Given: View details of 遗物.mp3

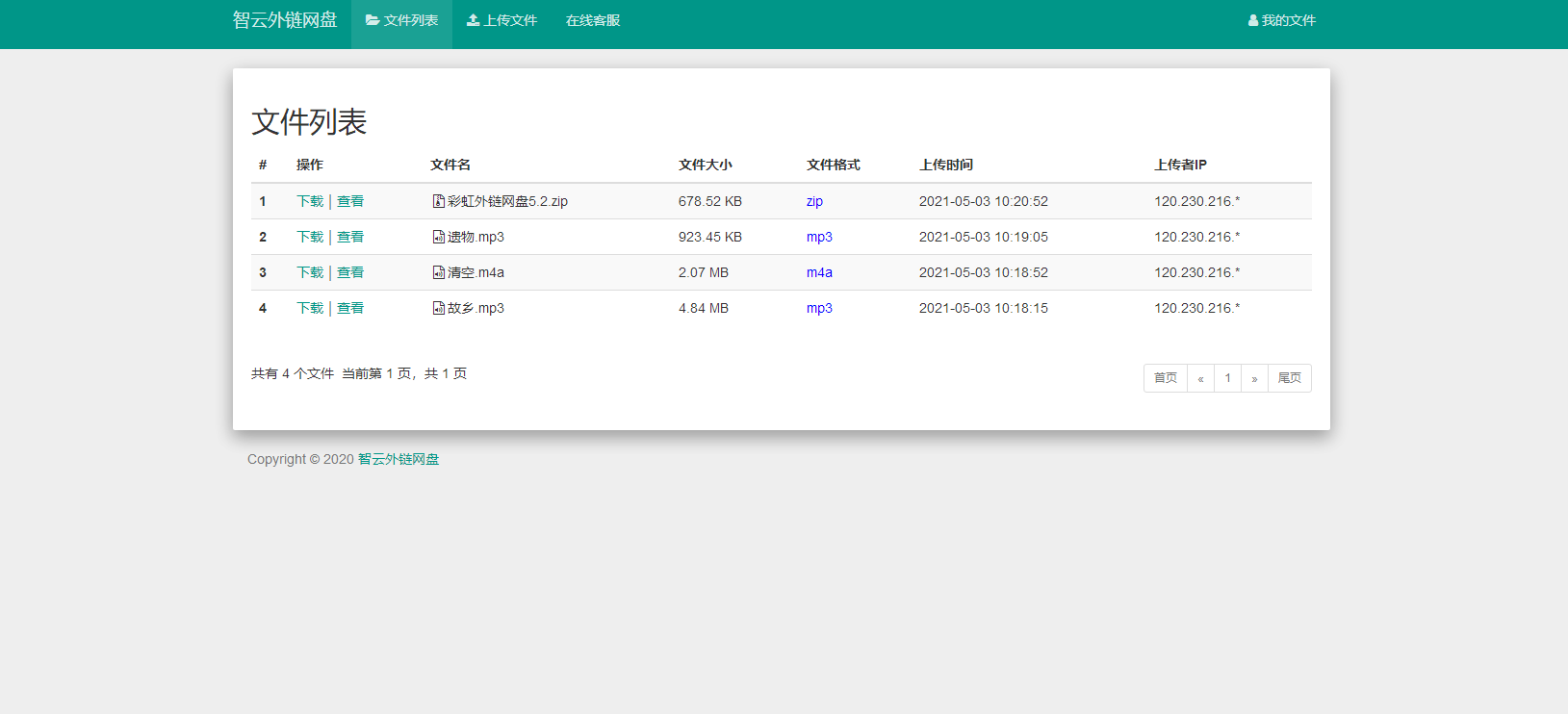Looking at the screenshot, I should pos(350,237).
